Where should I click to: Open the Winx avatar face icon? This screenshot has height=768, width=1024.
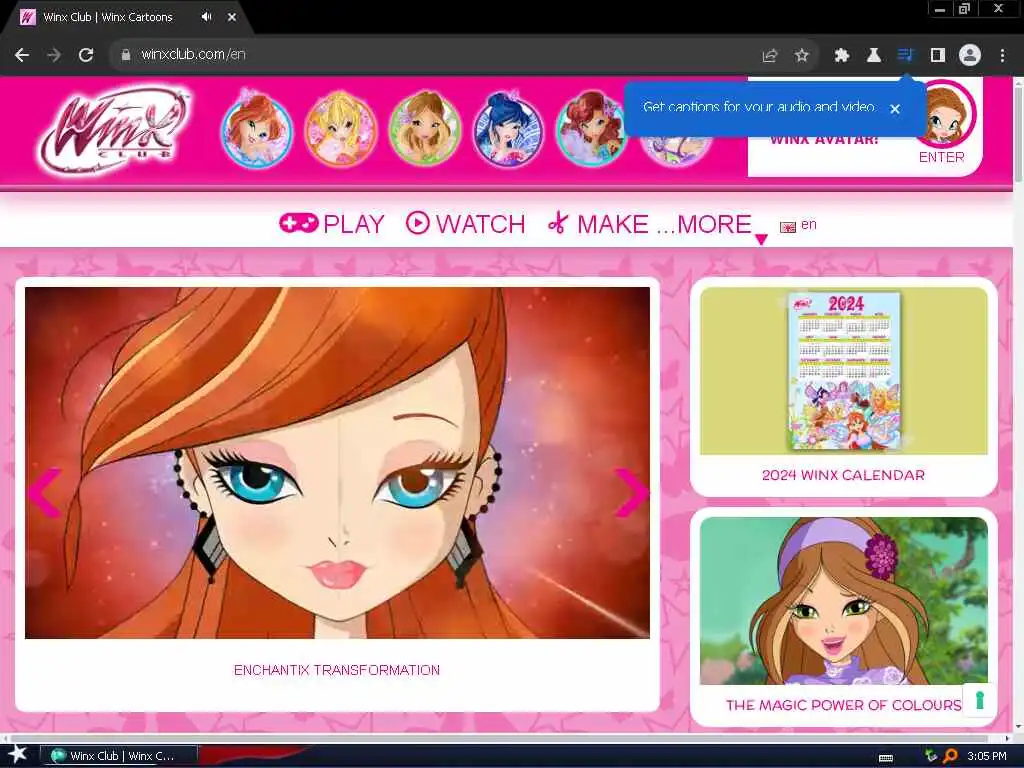click(x=945, y=114)
